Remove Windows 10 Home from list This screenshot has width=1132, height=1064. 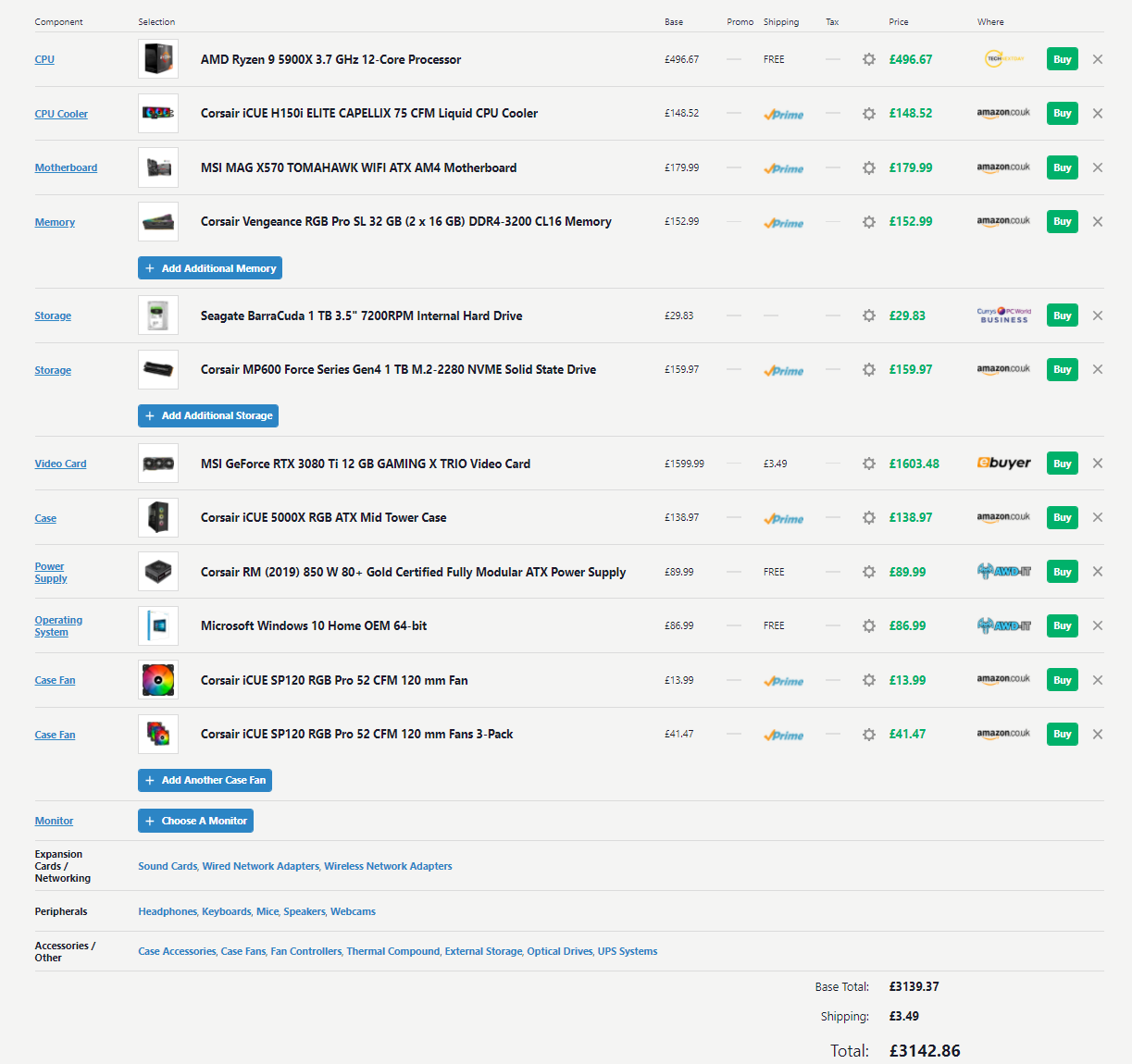pos(1098,625)
